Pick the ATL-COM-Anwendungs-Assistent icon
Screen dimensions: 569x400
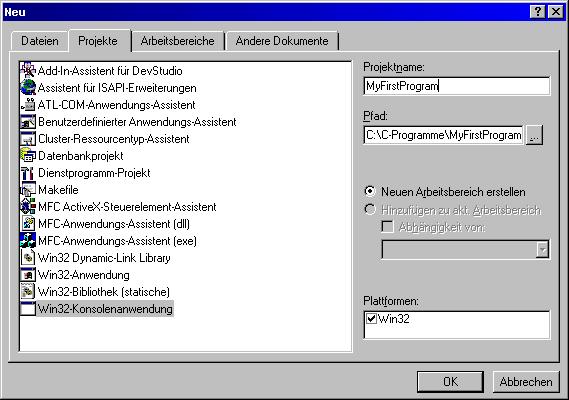click(28, 104)
